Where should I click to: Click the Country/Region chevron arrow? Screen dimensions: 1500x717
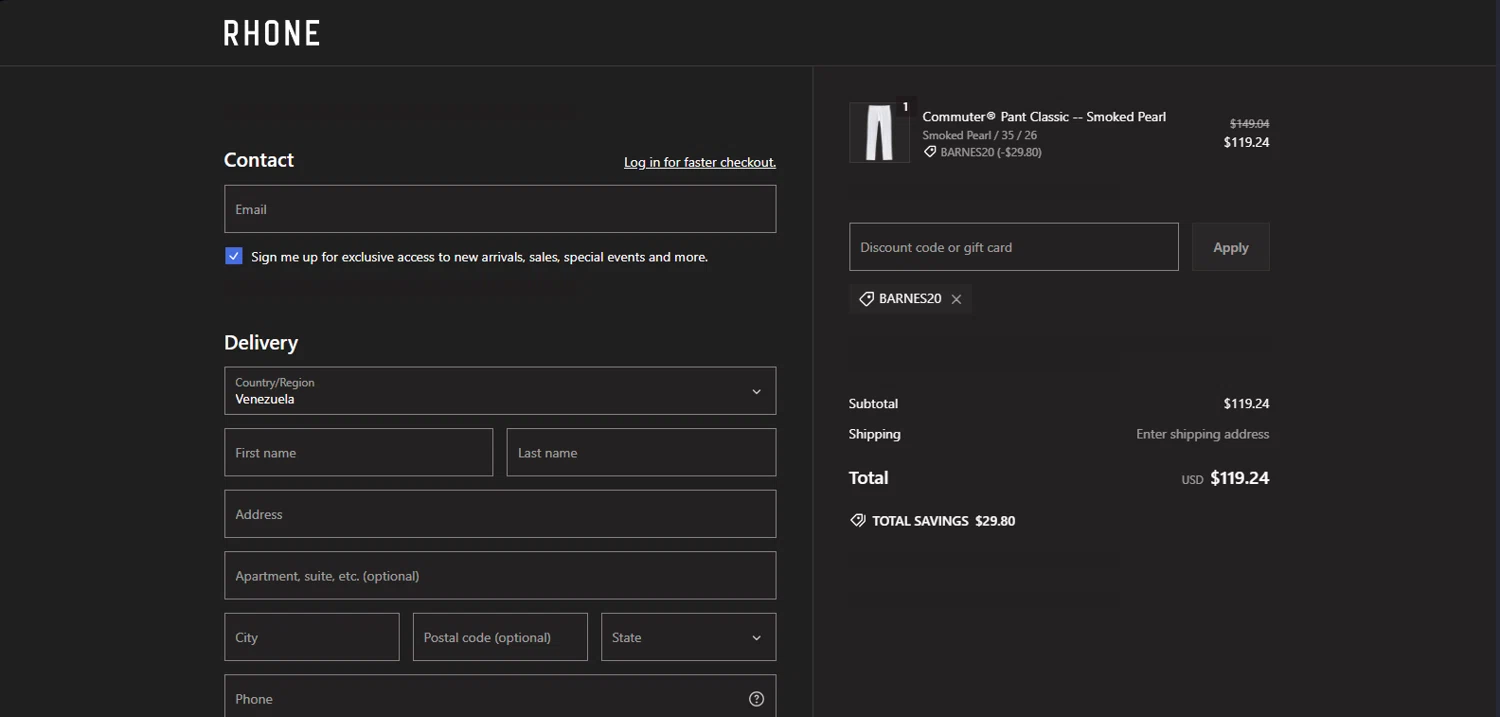(756, 392)
